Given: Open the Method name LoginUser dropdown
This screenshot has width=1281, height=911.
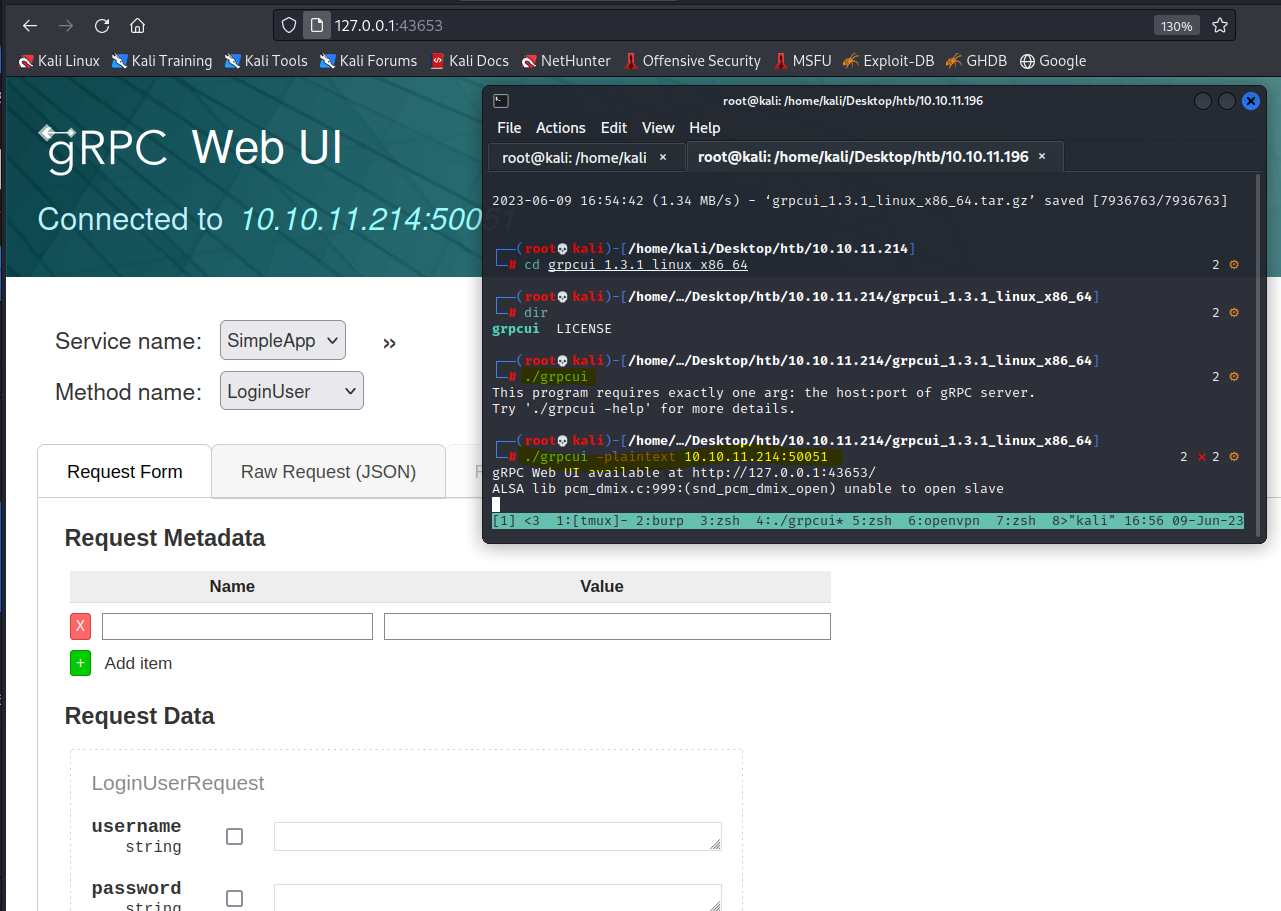Looking at the screenshot, I should pyautogui.click(x=291, y=391).
